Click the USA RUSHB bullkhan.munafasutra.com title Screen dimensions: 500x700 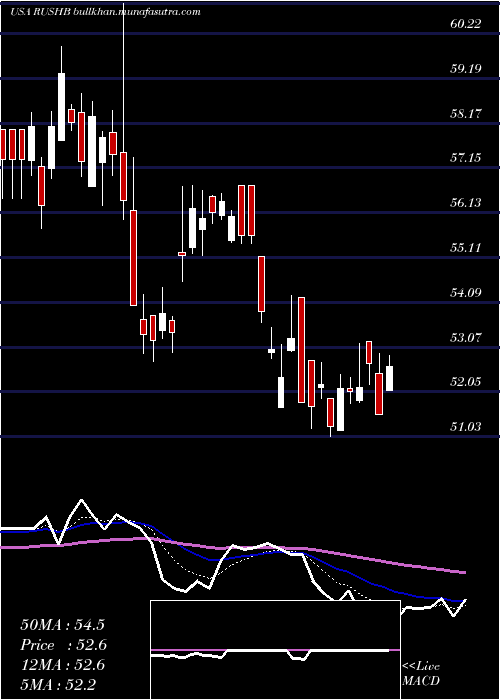click(104, 12)
